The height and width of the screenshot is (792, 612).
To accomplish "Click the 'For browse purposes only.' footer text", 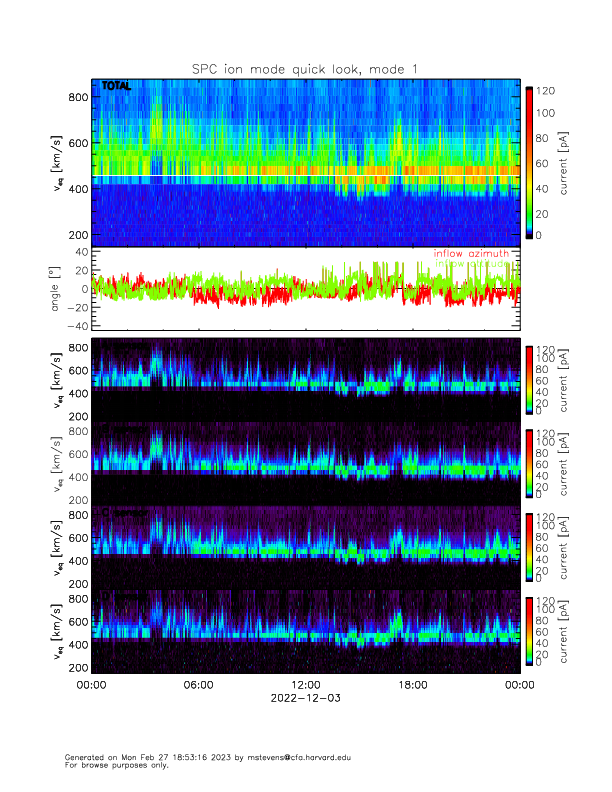I will click(112, 765).
